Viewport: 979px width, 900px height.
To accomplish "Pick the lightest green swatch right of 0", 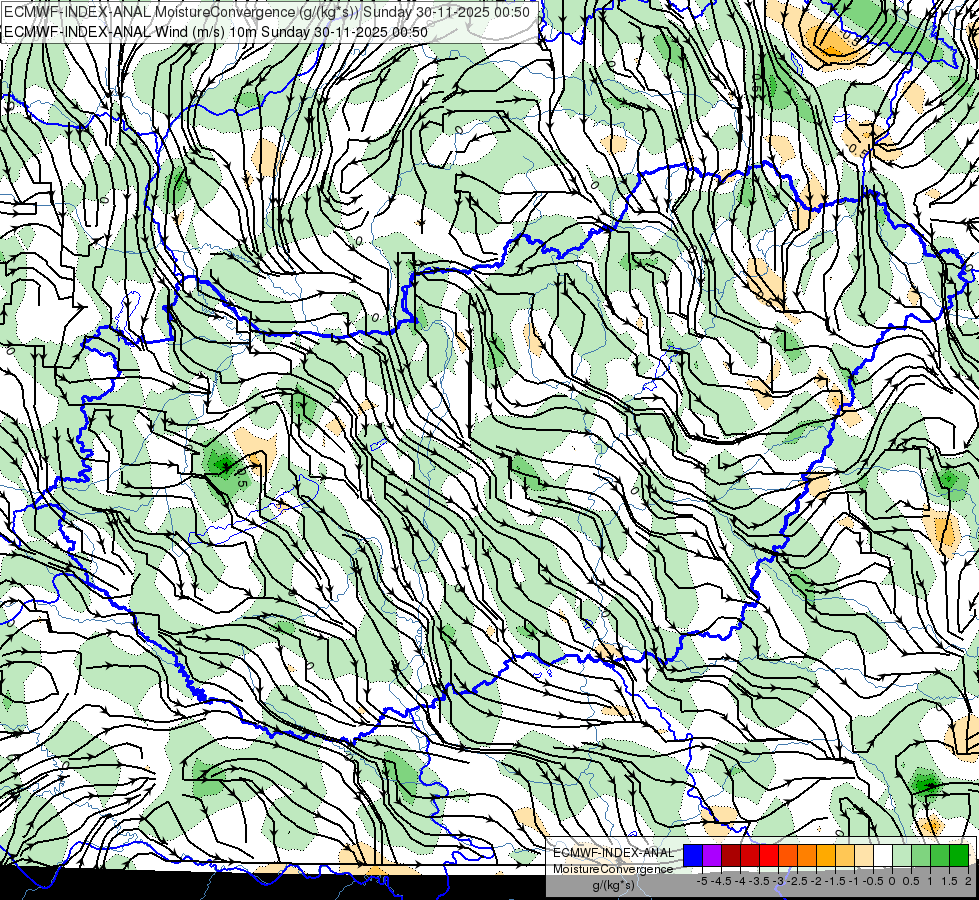I will coord(902,856).
